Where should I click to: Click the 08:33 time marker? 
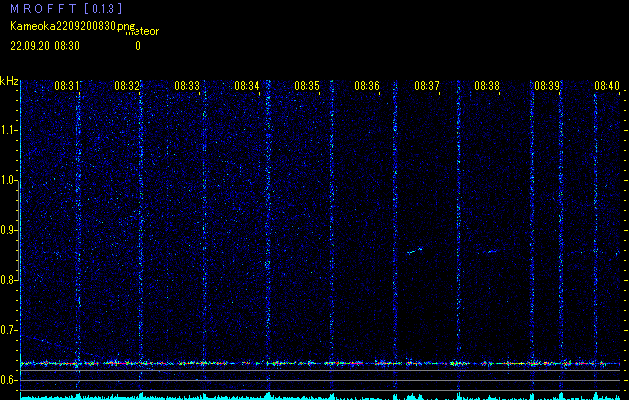pyautogui.click(x=187, y=85)
